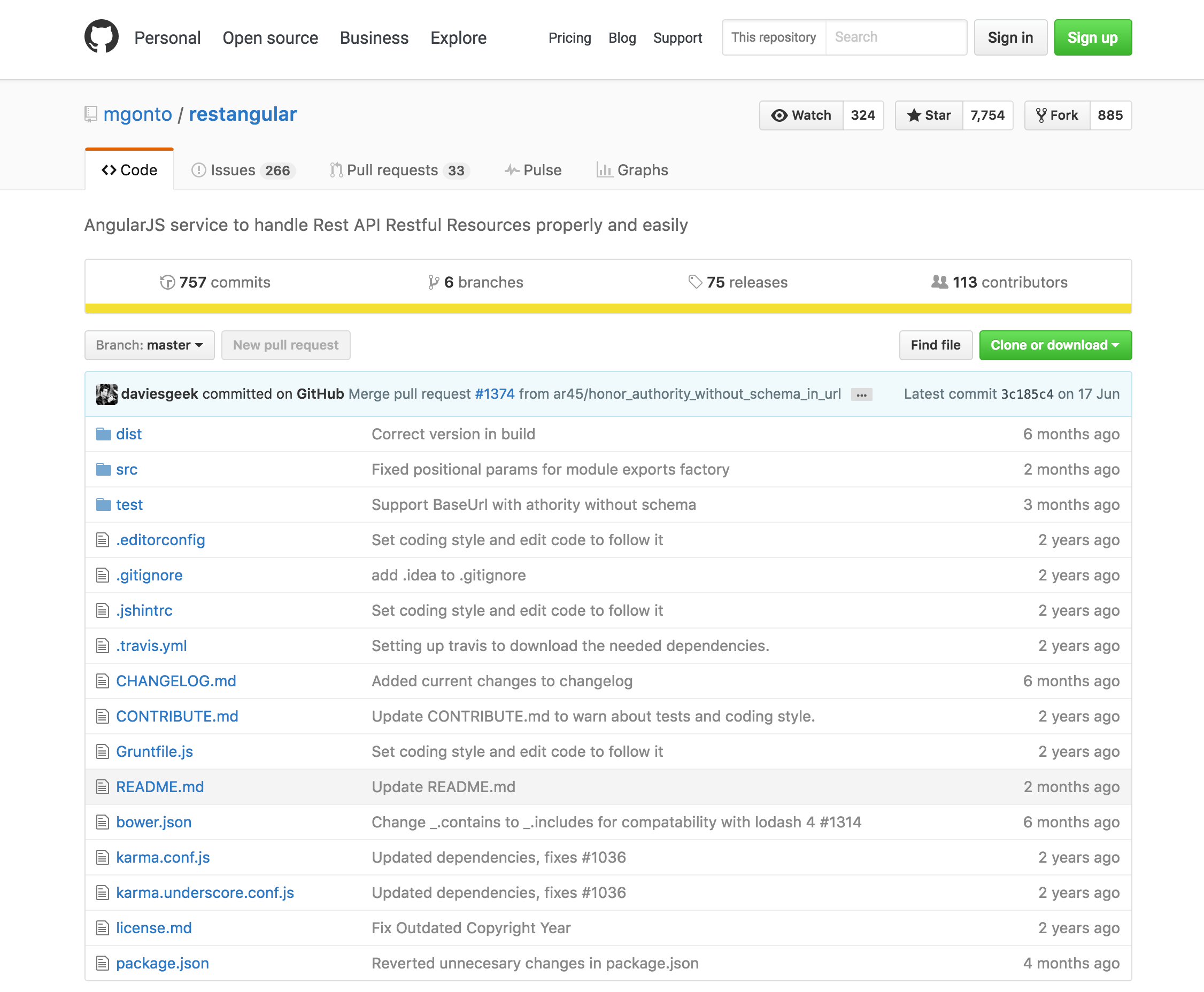Open the mgonto owner link

pos(138,114)
